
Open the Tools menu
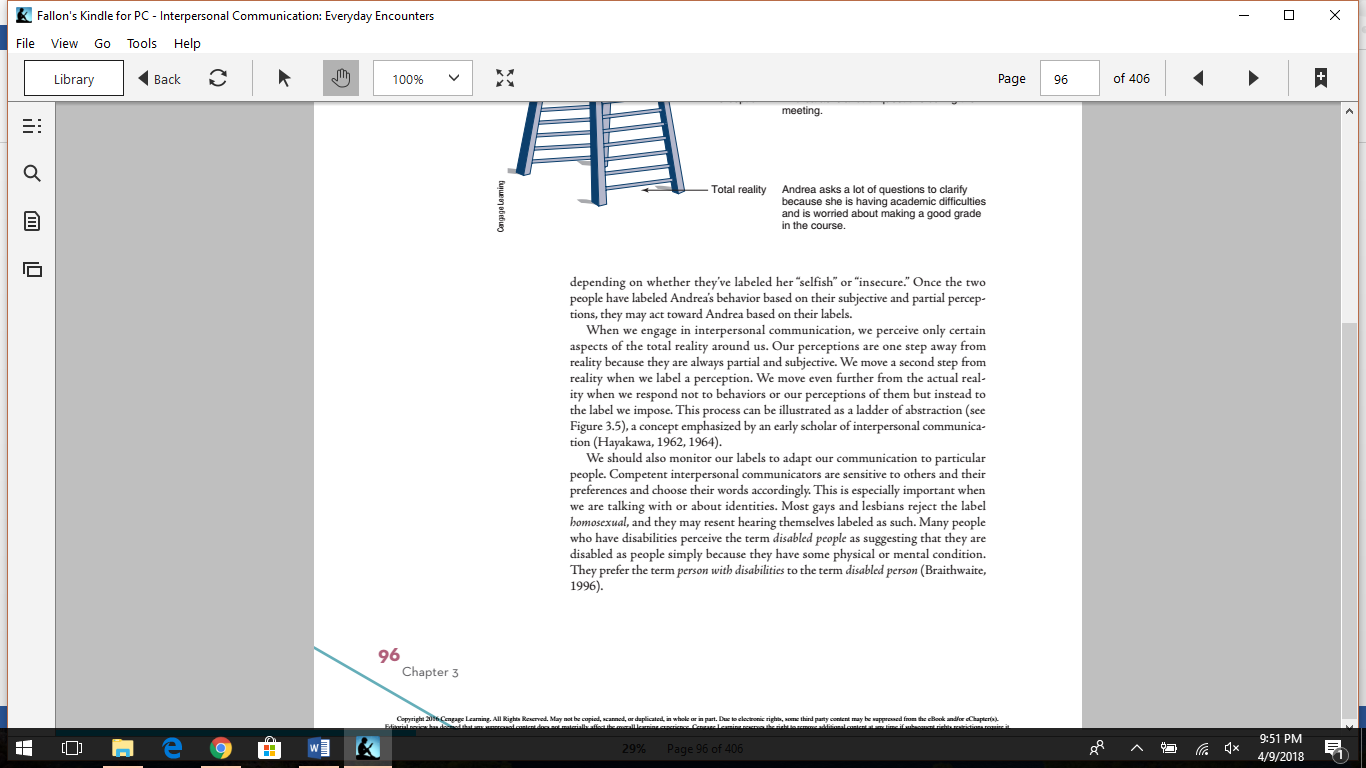tap(141, 43)
